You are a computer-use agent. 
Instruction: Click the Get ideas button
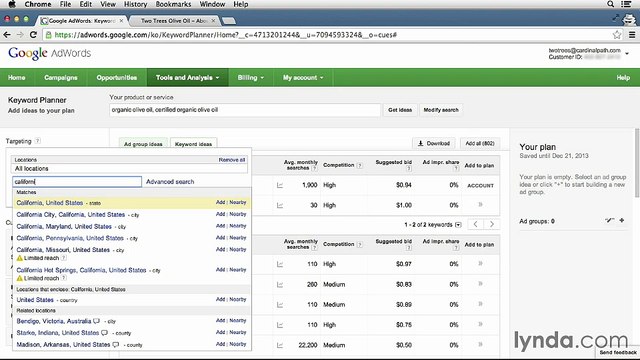tap(400, 110)
